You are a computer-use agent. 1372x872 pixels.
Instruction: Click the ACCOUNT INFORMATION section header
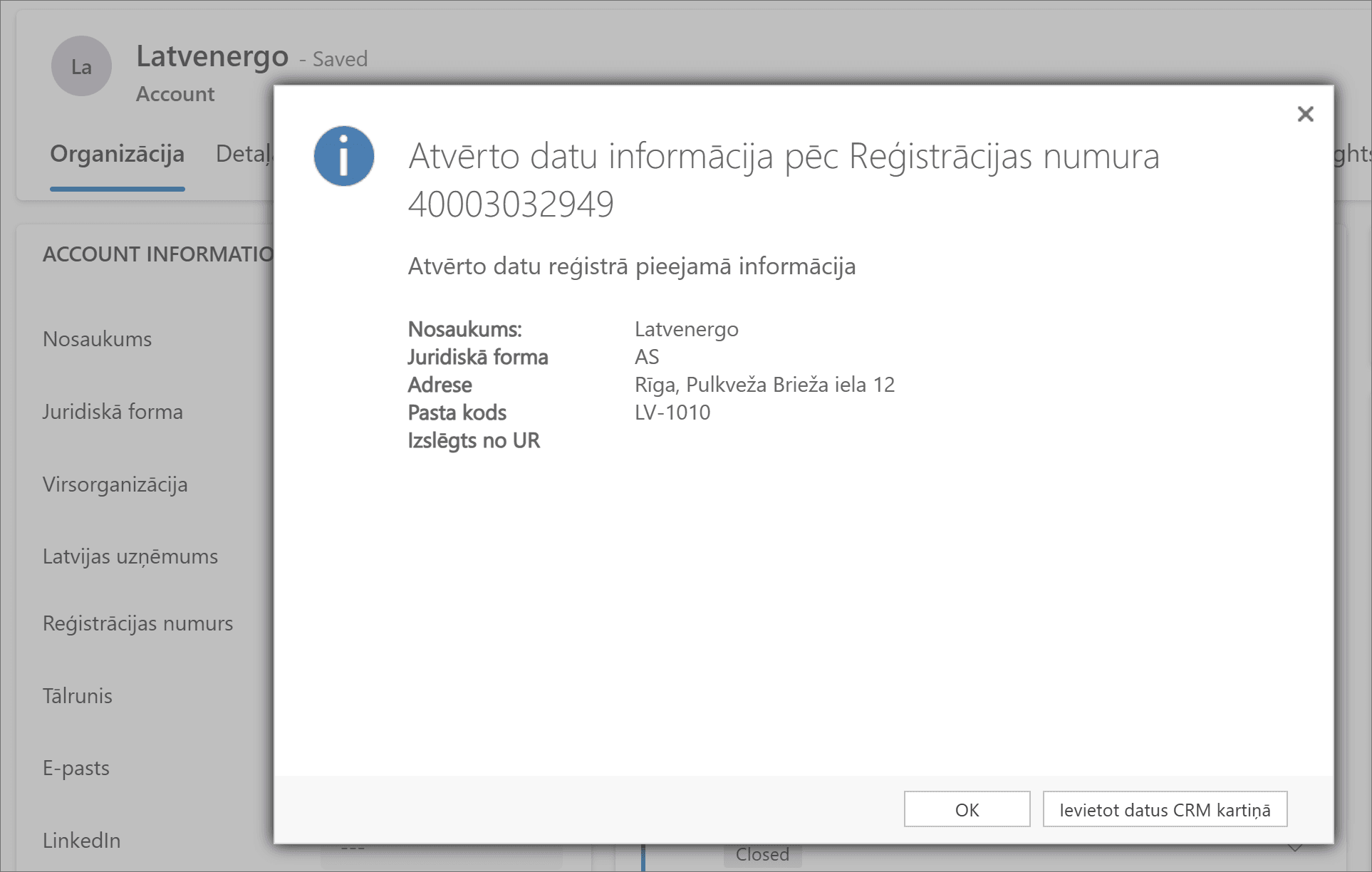point(158,254)
